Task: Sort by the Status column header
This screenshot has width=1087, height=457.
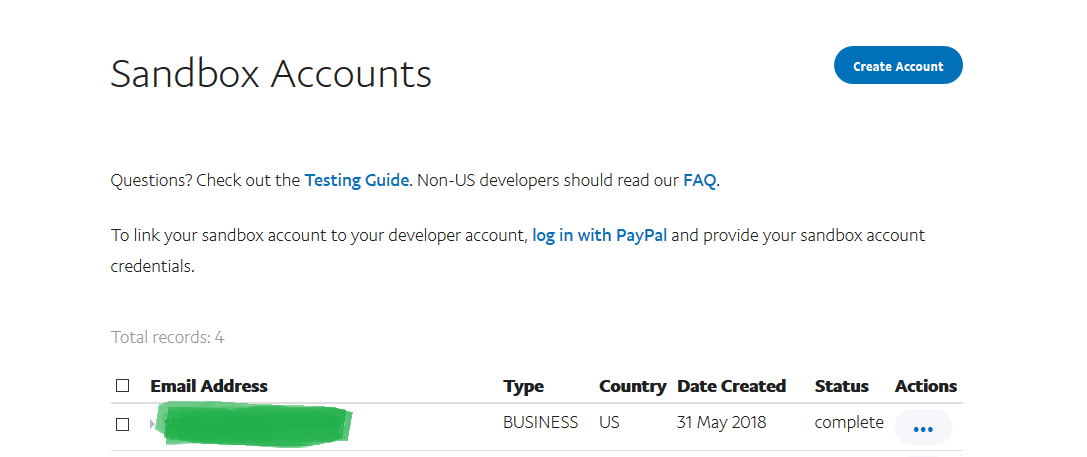Action: coord(841,386)
